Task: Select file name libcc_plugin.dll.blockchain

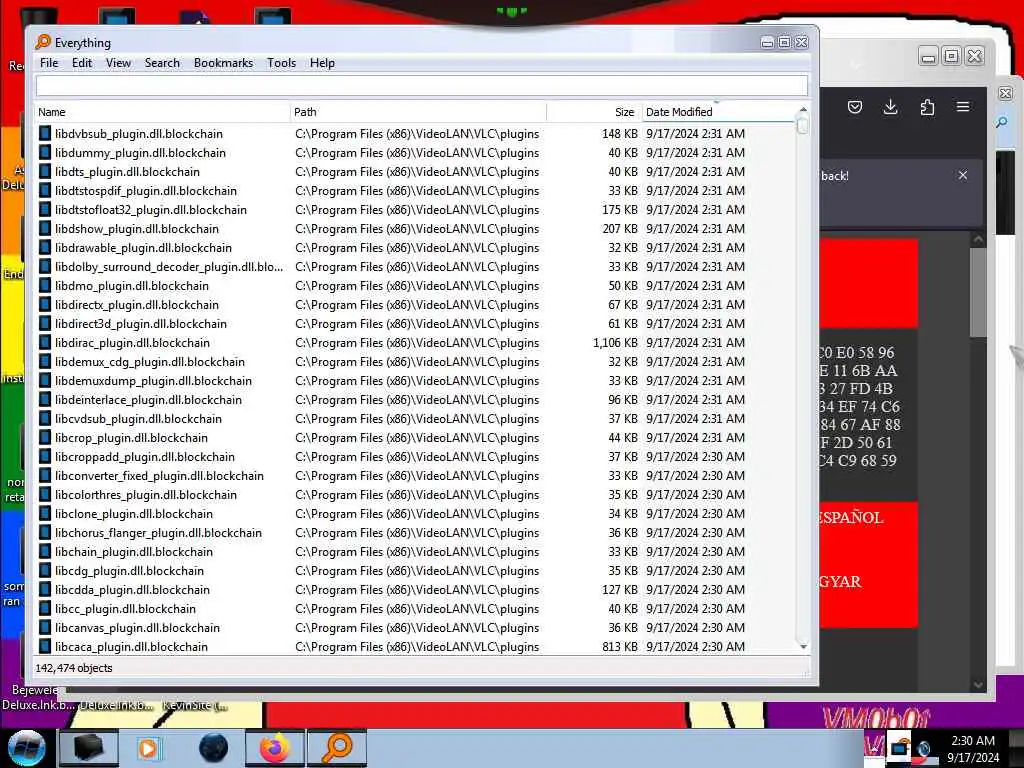Action: point(125,609)
